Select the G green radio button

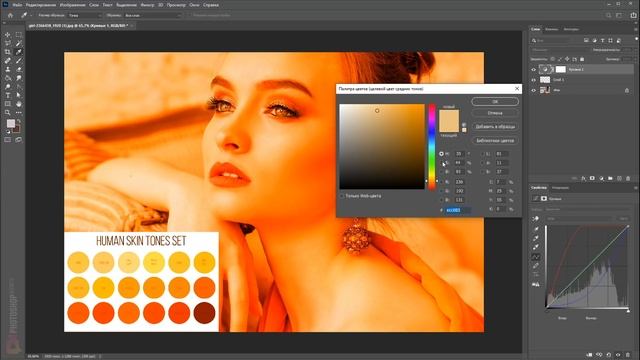(441, 191)
